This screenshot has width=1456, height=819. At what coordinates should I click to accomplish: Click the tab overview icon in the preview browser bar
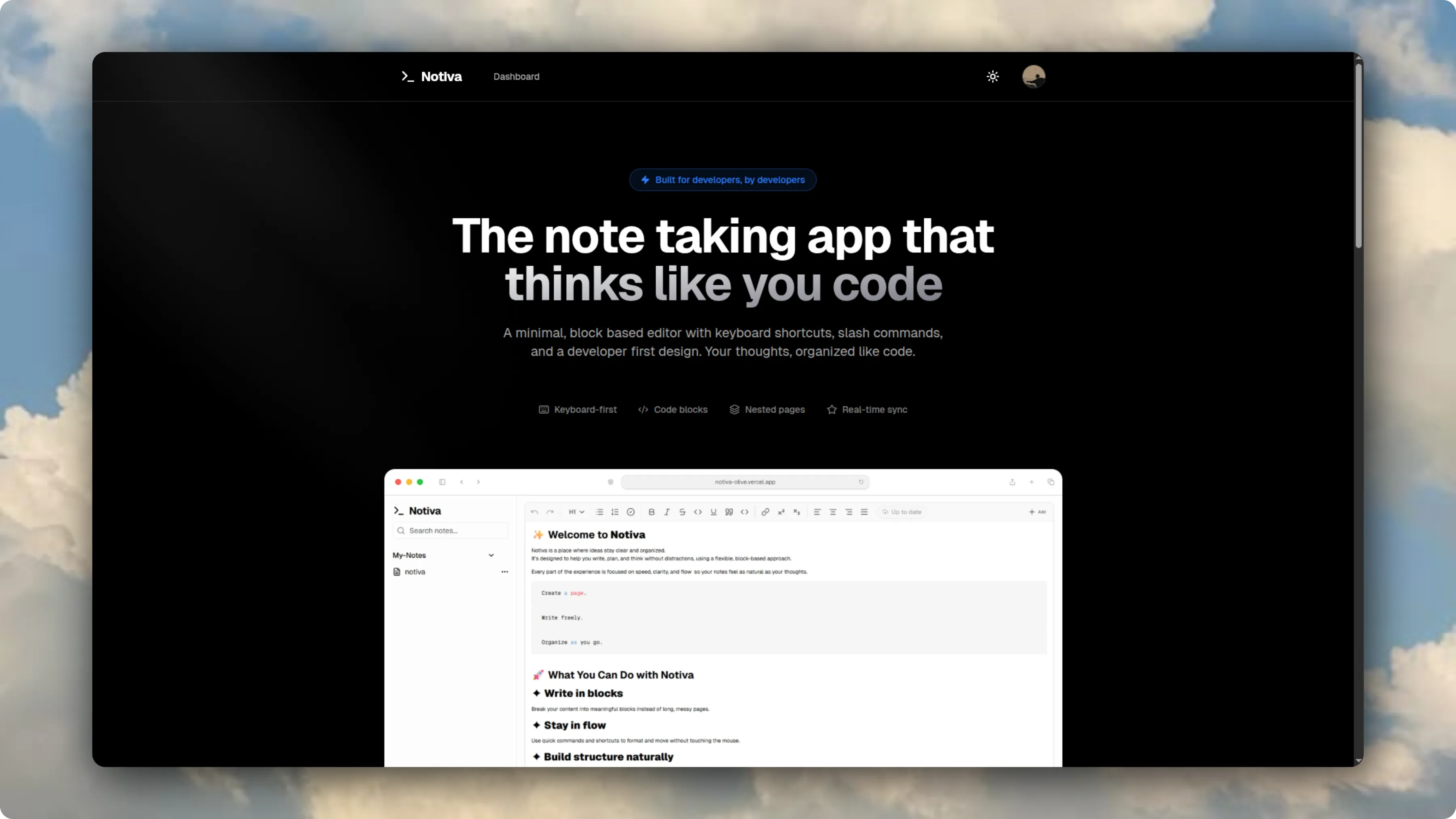[1051, 482]
